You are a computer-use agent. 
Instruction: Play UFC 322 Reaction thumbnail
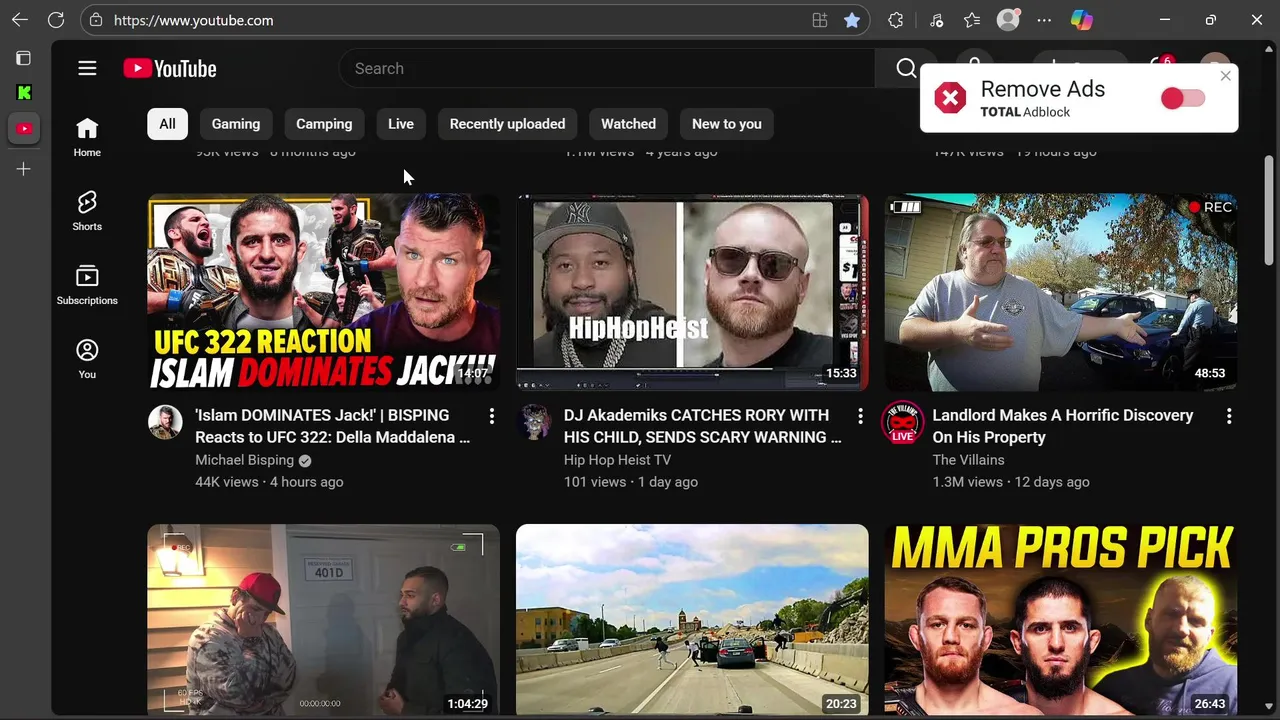click(324, 292)
